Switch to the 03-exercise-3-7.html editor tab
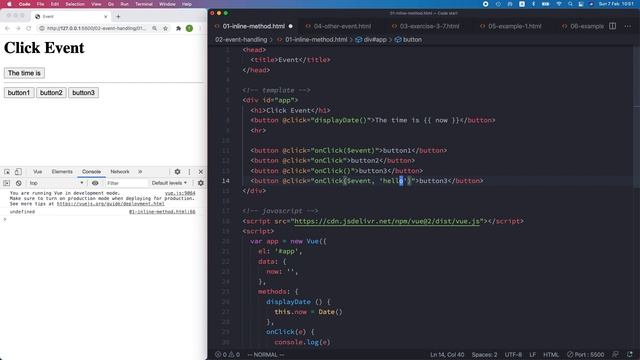The width and height of the screenshot is (640, 360). 429,26
